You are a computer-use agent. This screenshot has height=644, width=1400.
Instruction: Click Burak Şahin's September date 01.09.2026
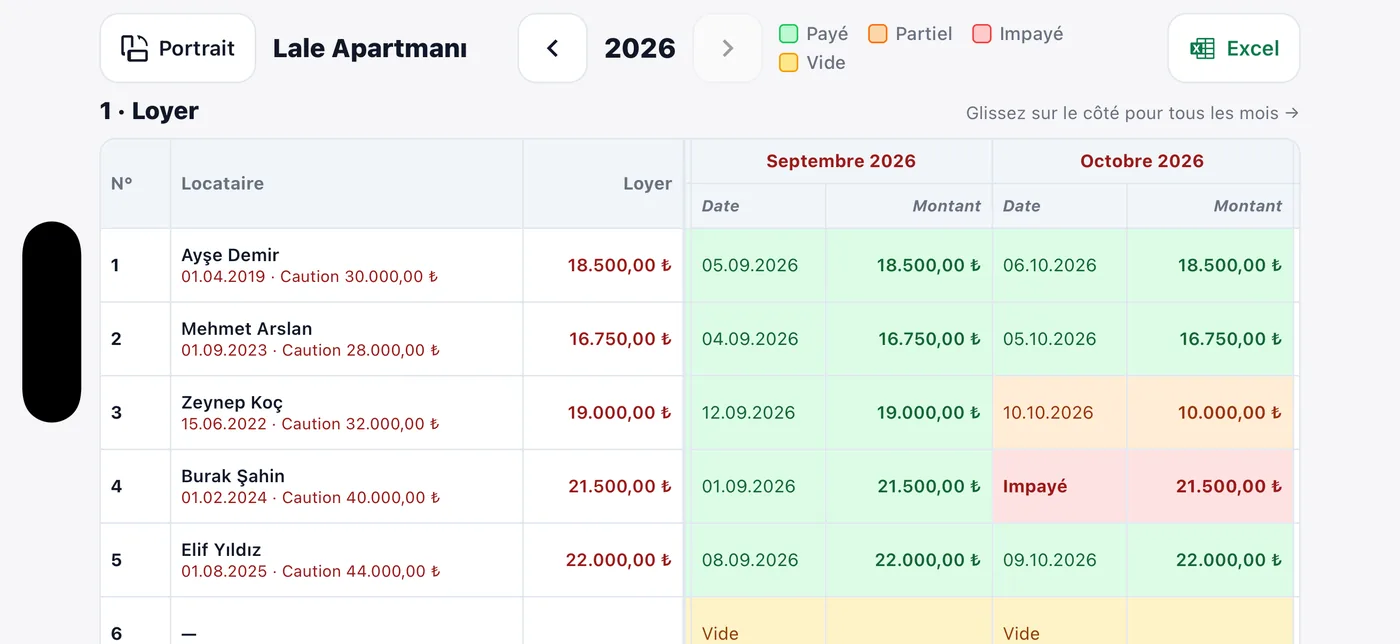pyautogui.click(x=749, y=487)
